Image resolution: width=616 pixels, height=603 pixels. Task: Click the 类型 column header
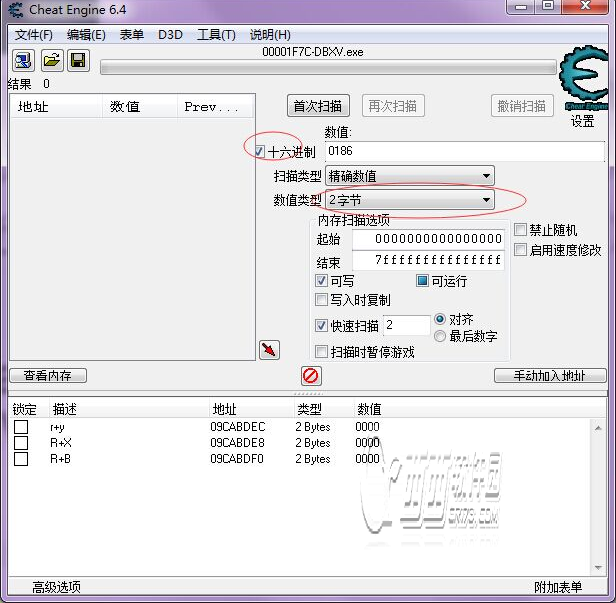pyautogui.click(x=309, y=409)
